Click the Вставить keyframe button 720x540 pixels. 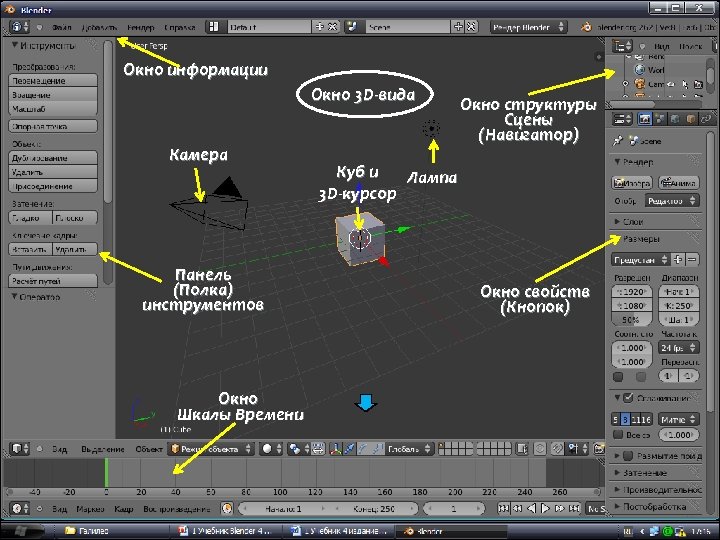click(30, 249)
